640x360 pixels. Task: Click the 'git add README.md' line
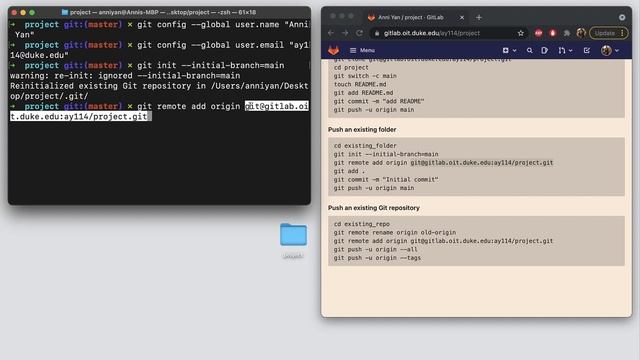pos(363,93)
